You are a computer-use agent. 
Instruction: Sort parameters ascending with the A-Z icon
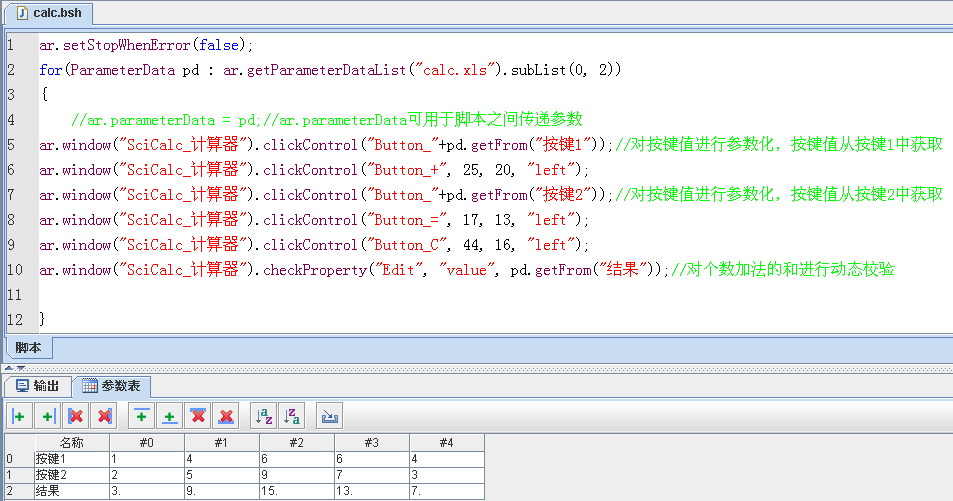coord(263,416)
